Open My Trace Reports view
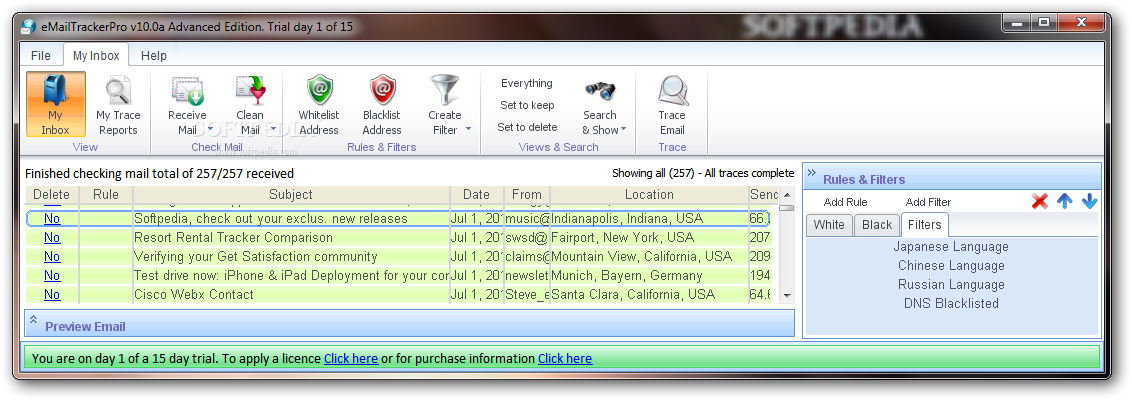Screen dimensions: 1132x400 (x=118, y=105)
